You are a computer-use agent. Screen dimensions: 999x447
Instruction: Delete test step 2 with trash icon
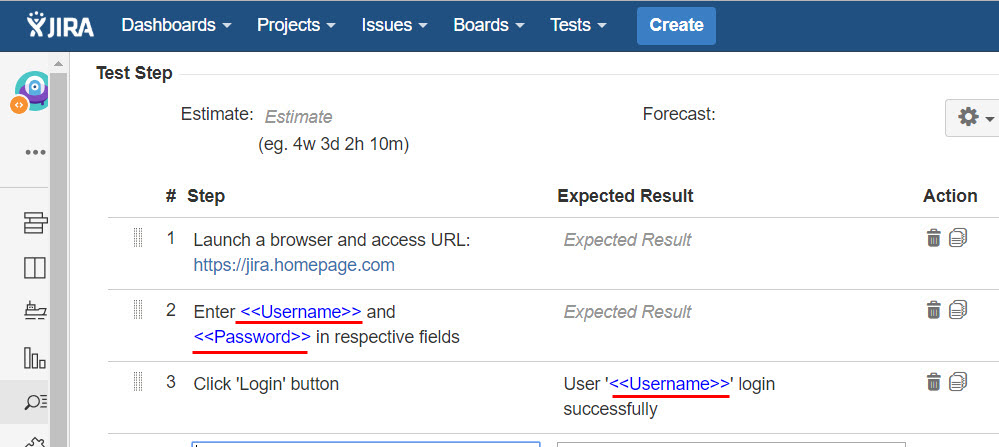point(933,310)
